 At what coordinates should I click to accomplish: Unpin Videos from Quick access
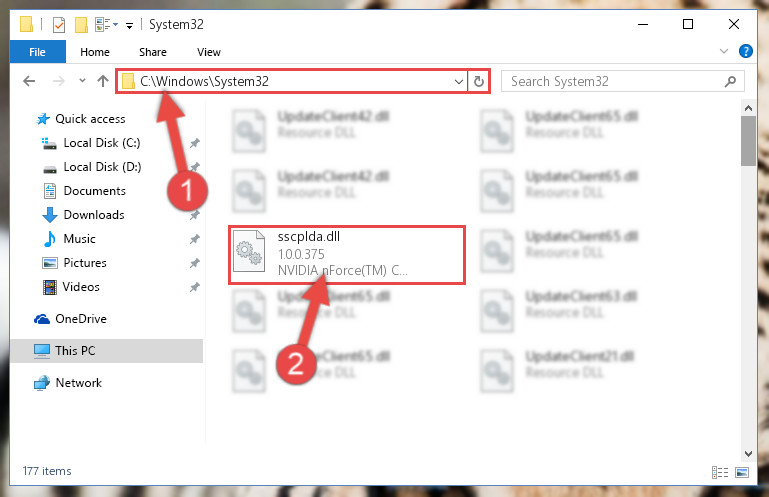point(195,287)
